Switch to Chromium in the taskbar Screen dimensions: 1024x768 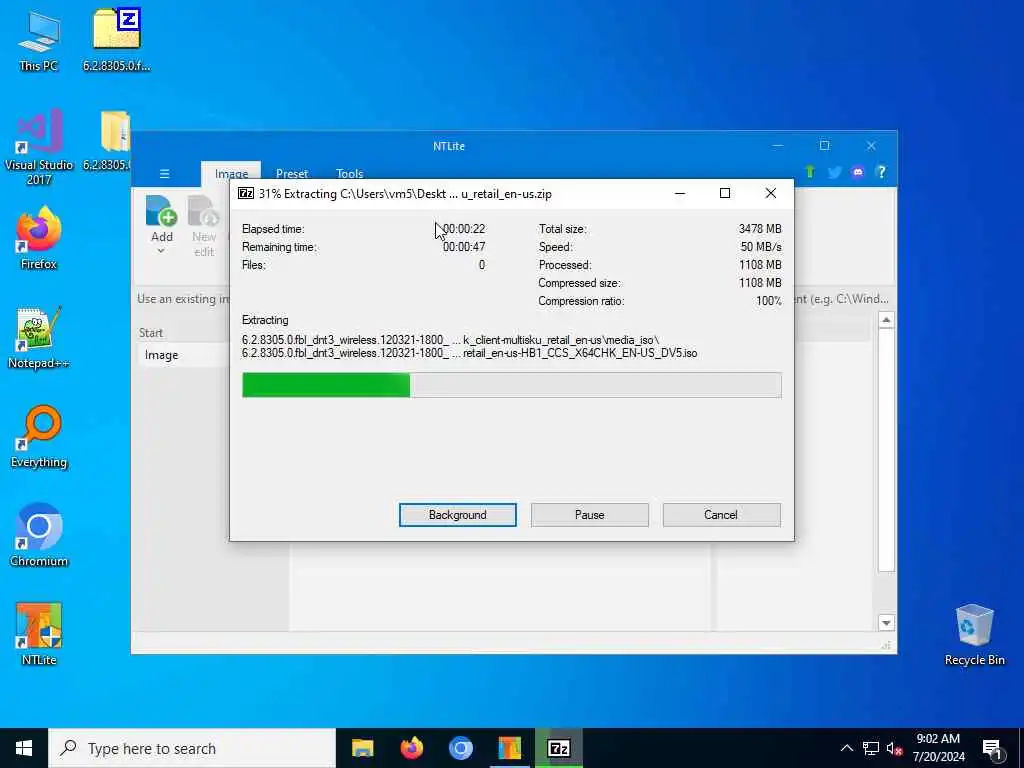coord(460,748)
